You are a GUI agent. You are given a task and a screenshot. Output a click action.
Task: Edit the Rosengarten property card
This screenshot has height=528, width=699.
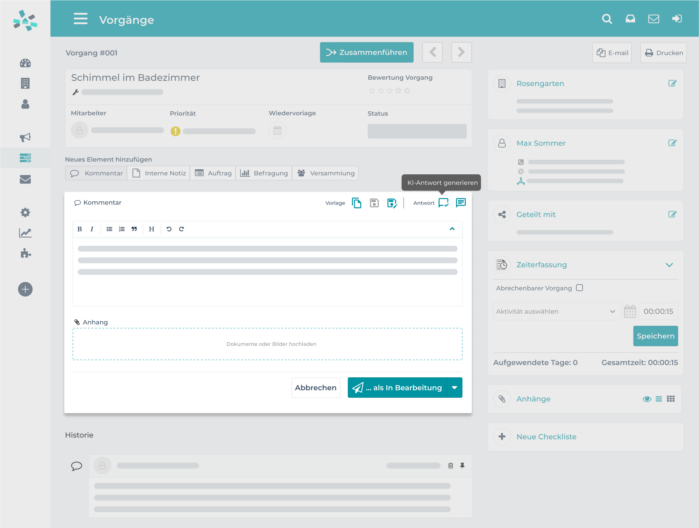pyautogui.click(x=672, y=84)
